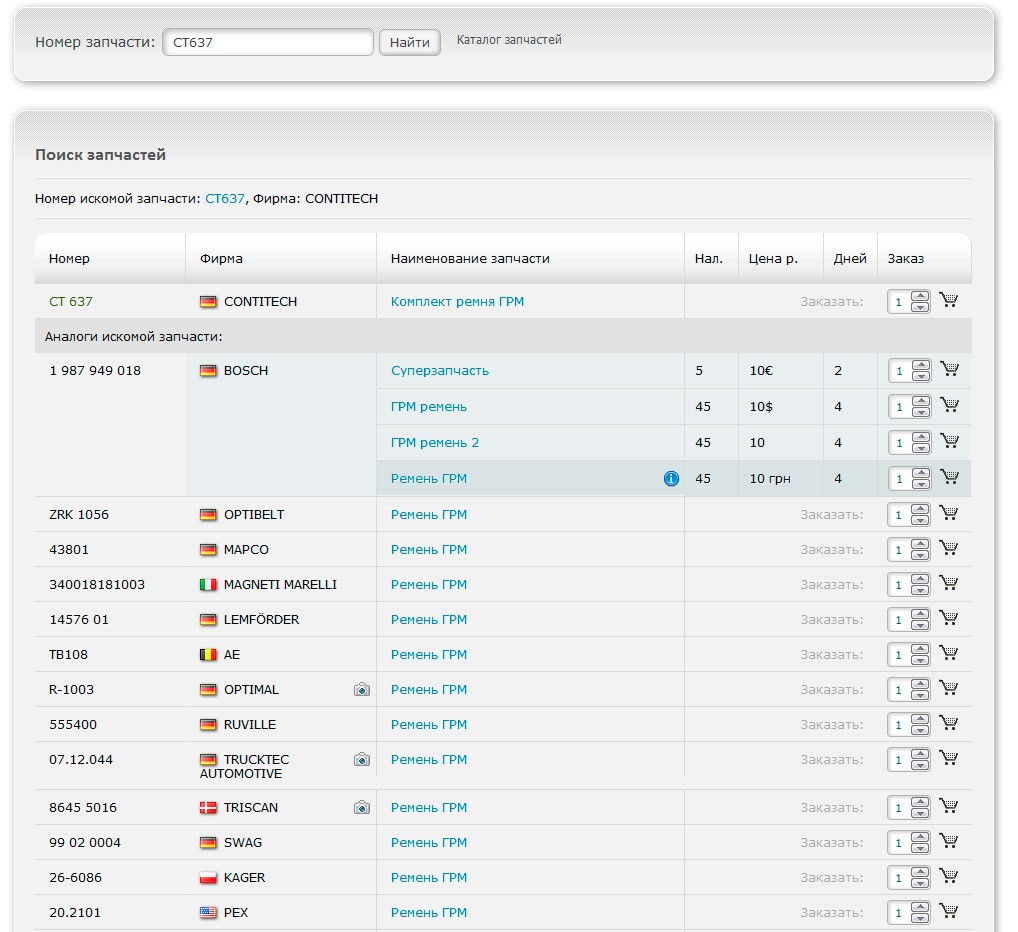Sort by the Цена р. column header
Screen dimensions: 1018x932
(773, 258)
